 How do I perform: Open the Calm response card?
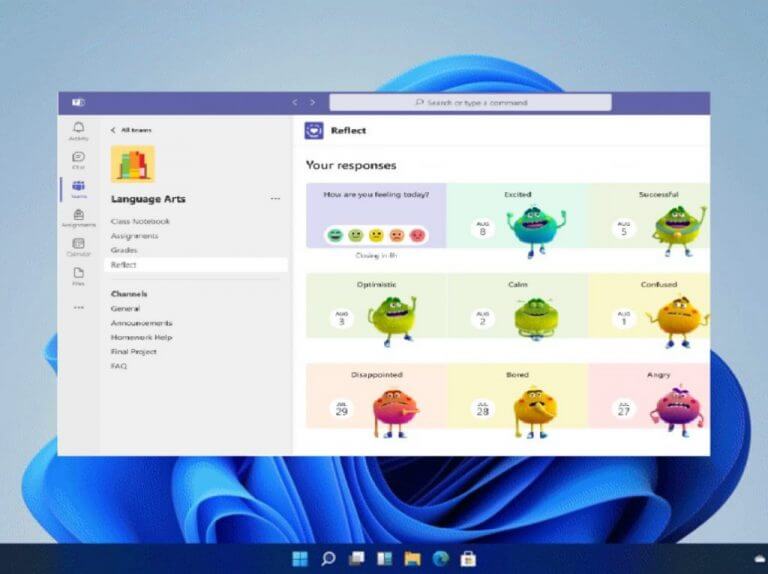pyautogui.click(x=518, y=306)
